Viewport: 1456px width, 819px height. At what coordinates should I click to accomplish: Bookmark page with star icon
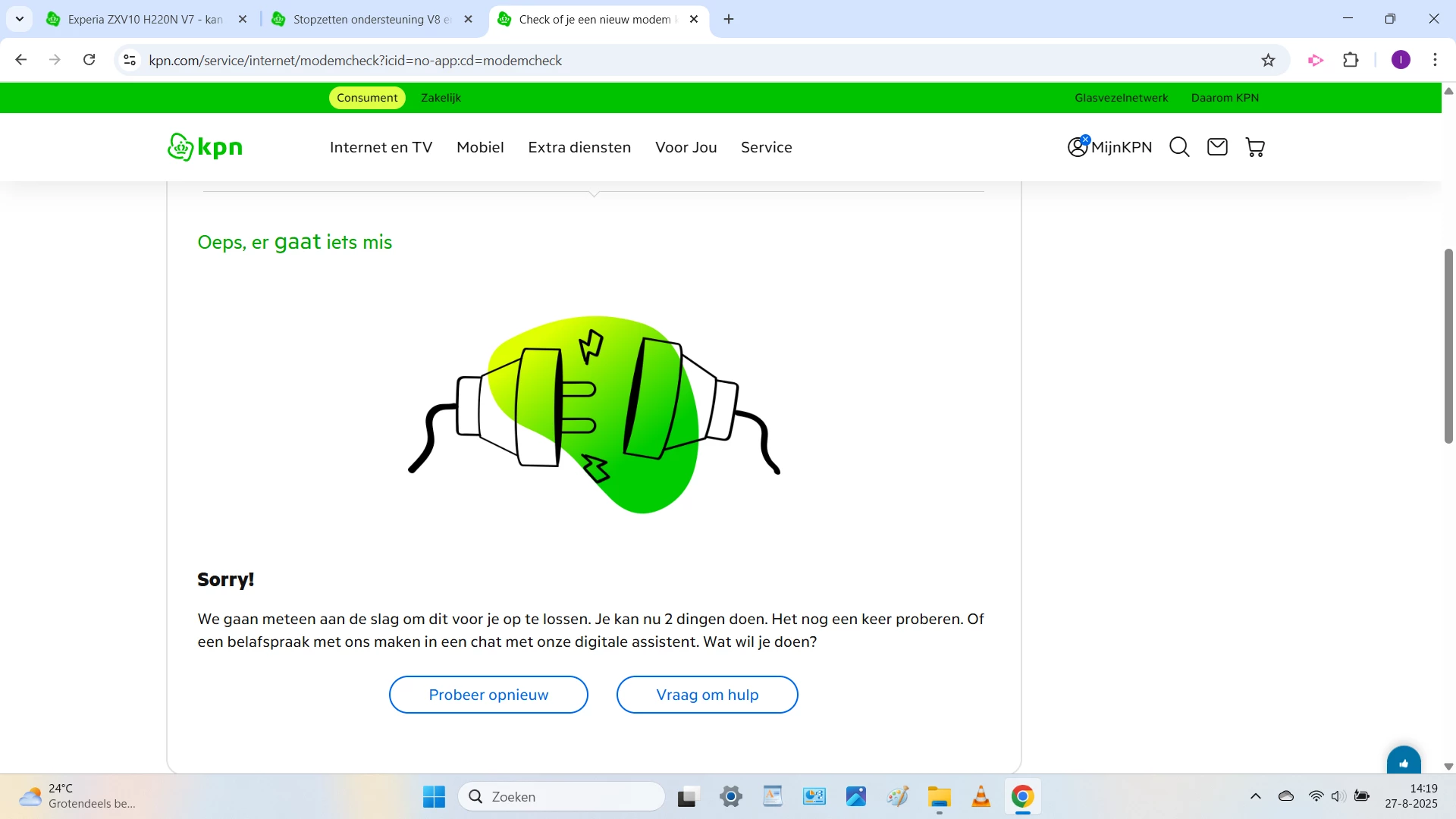point(1268,61)
